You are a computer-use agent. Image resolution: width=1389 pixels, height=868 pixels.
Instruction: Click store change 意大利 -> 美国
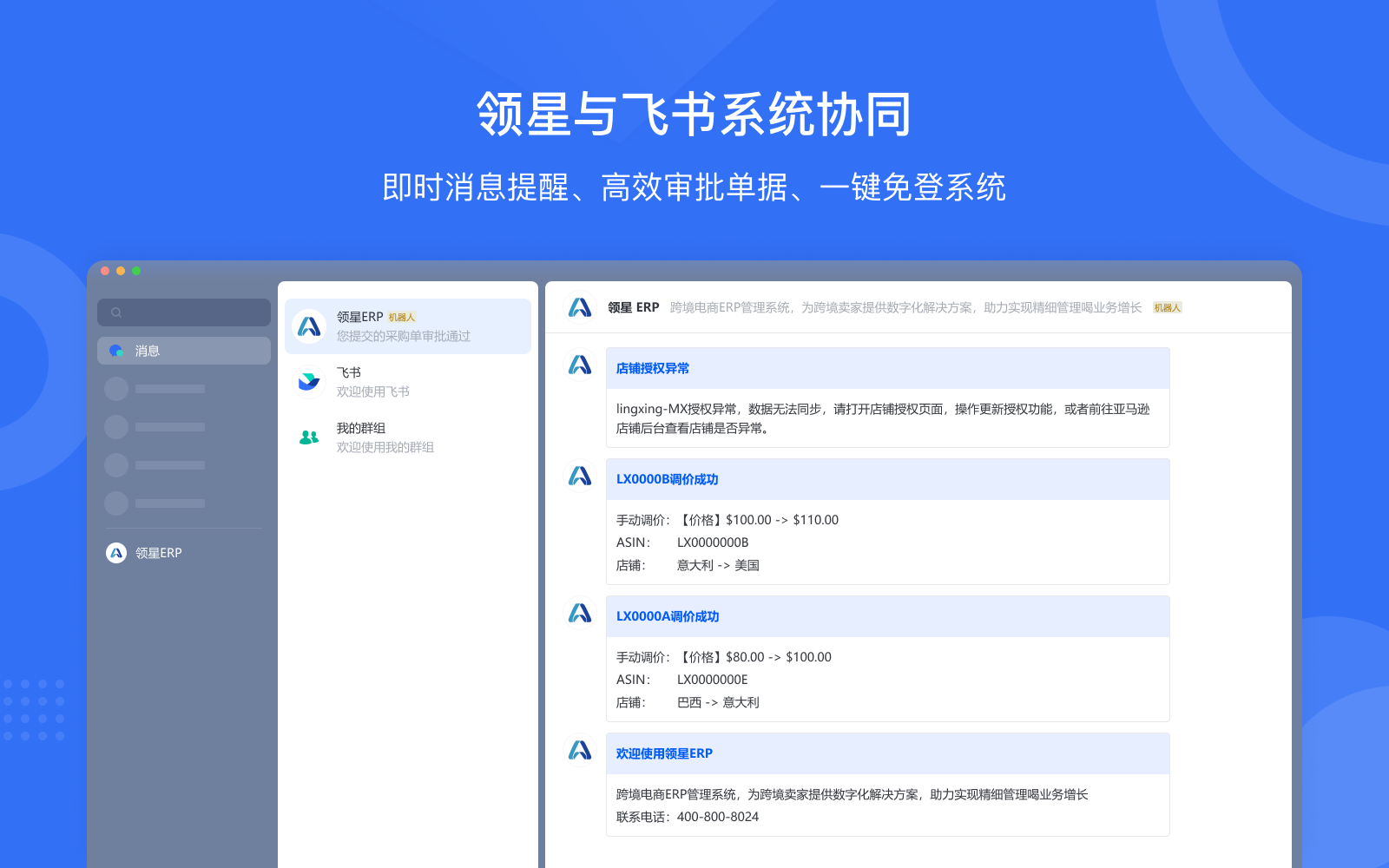(718, 565)
